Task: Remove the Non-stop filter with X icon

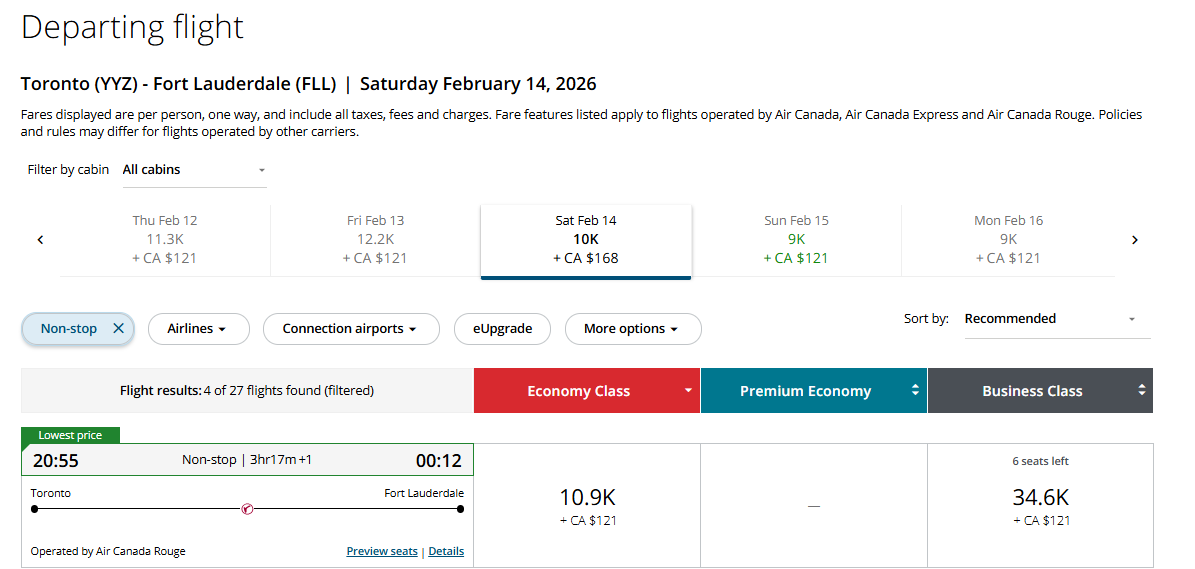Action: pyautogui.click(x=118, y=329)
